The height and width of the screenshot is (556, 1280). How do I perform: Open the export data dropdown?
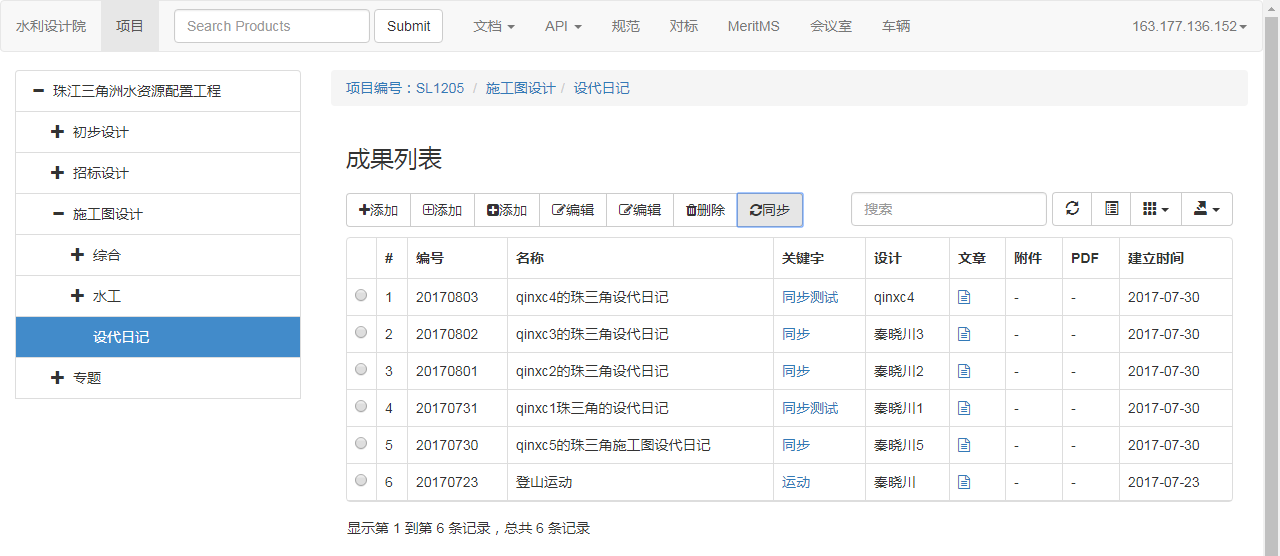tap(1207, 209)
